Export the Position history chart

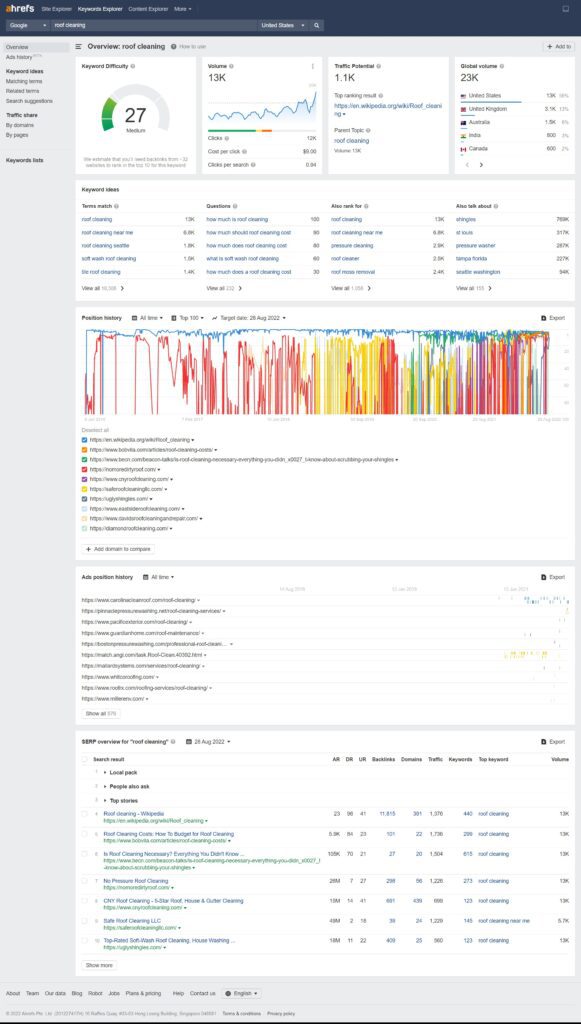pyautogui.click(x=553, y=318)
